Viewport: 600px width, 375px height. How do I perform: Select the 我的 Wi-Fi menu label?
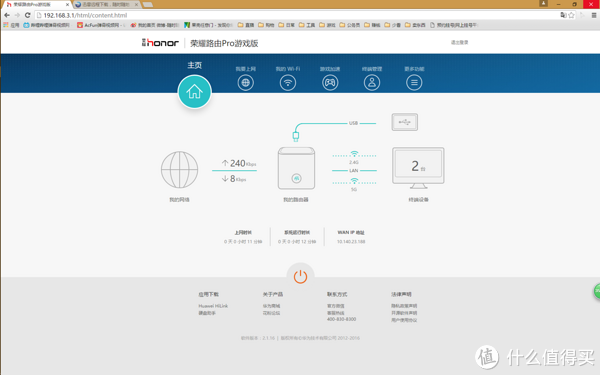[288, 69]
